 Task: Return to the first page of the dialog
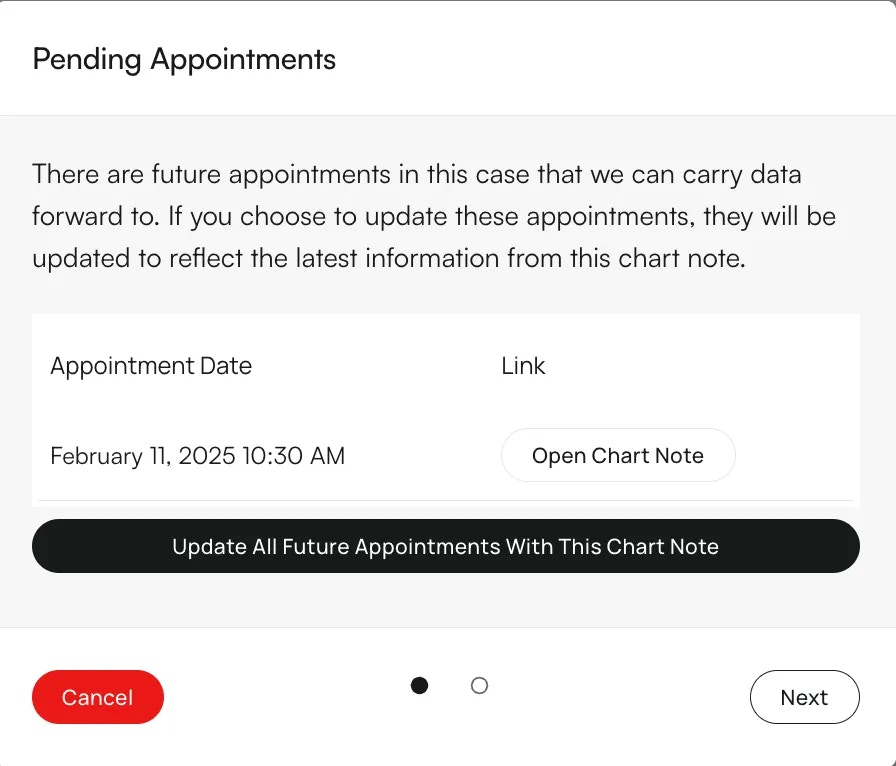coord(419,686)
